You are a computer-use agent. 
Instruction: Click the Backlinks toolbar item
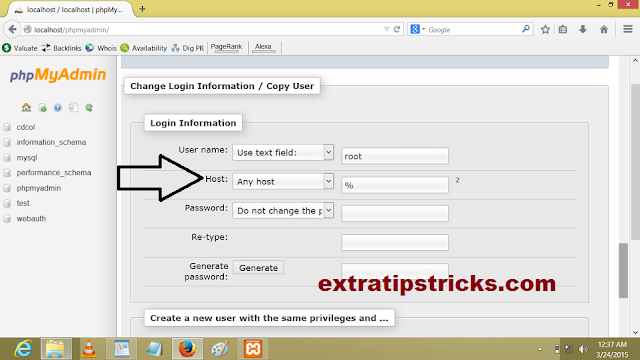[62, 48]
